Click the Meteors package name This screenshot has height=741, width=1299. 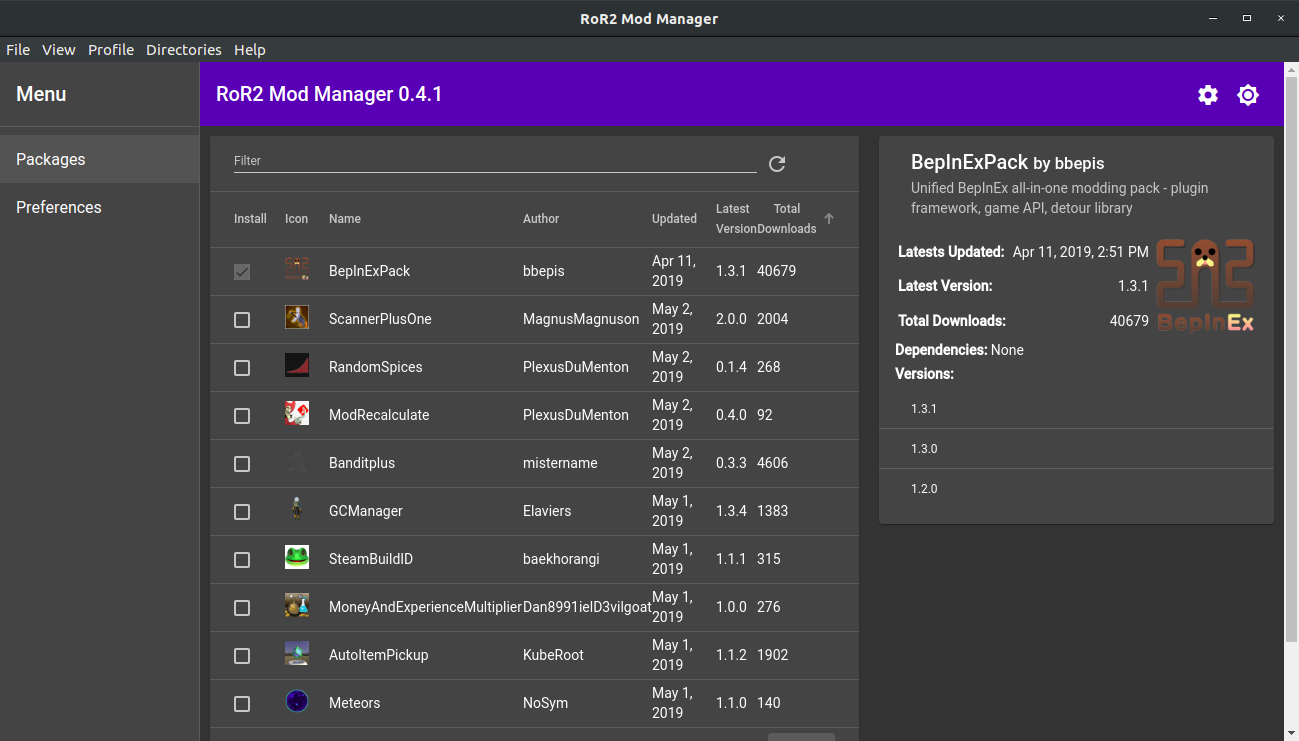355,703
